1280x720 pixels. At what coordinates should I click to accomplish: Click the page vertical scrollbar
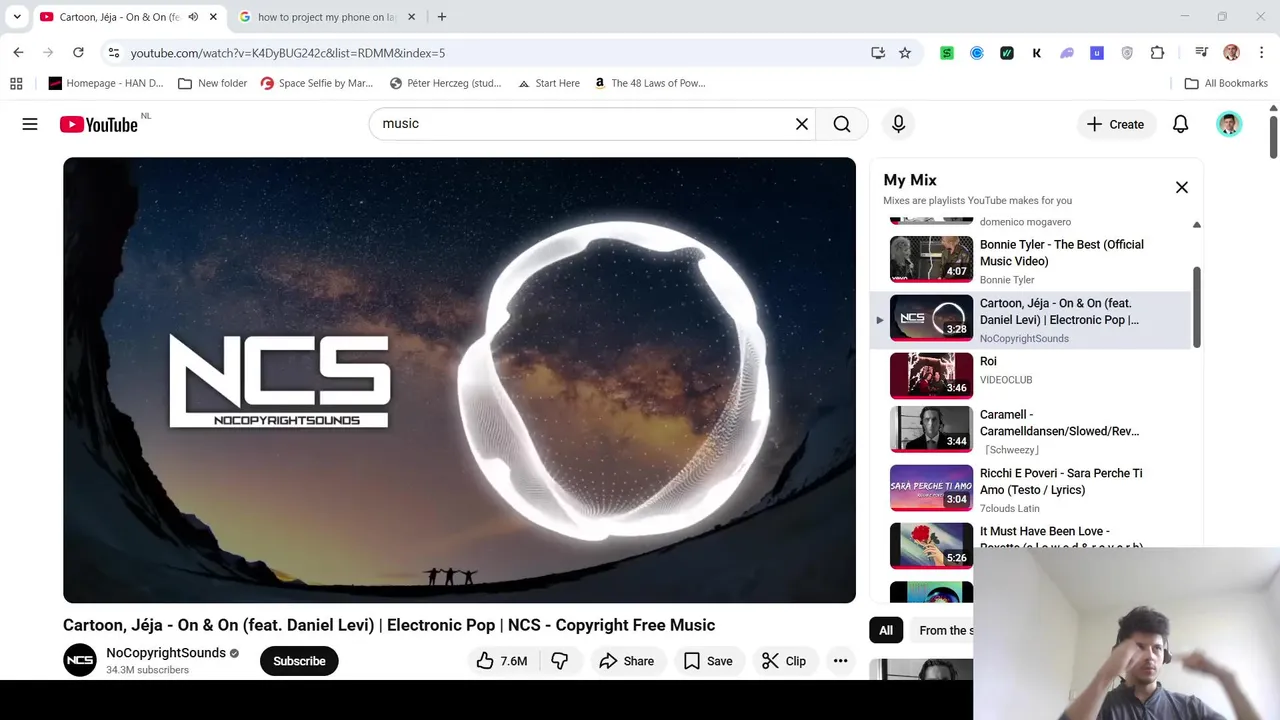tap(1273, 135)
